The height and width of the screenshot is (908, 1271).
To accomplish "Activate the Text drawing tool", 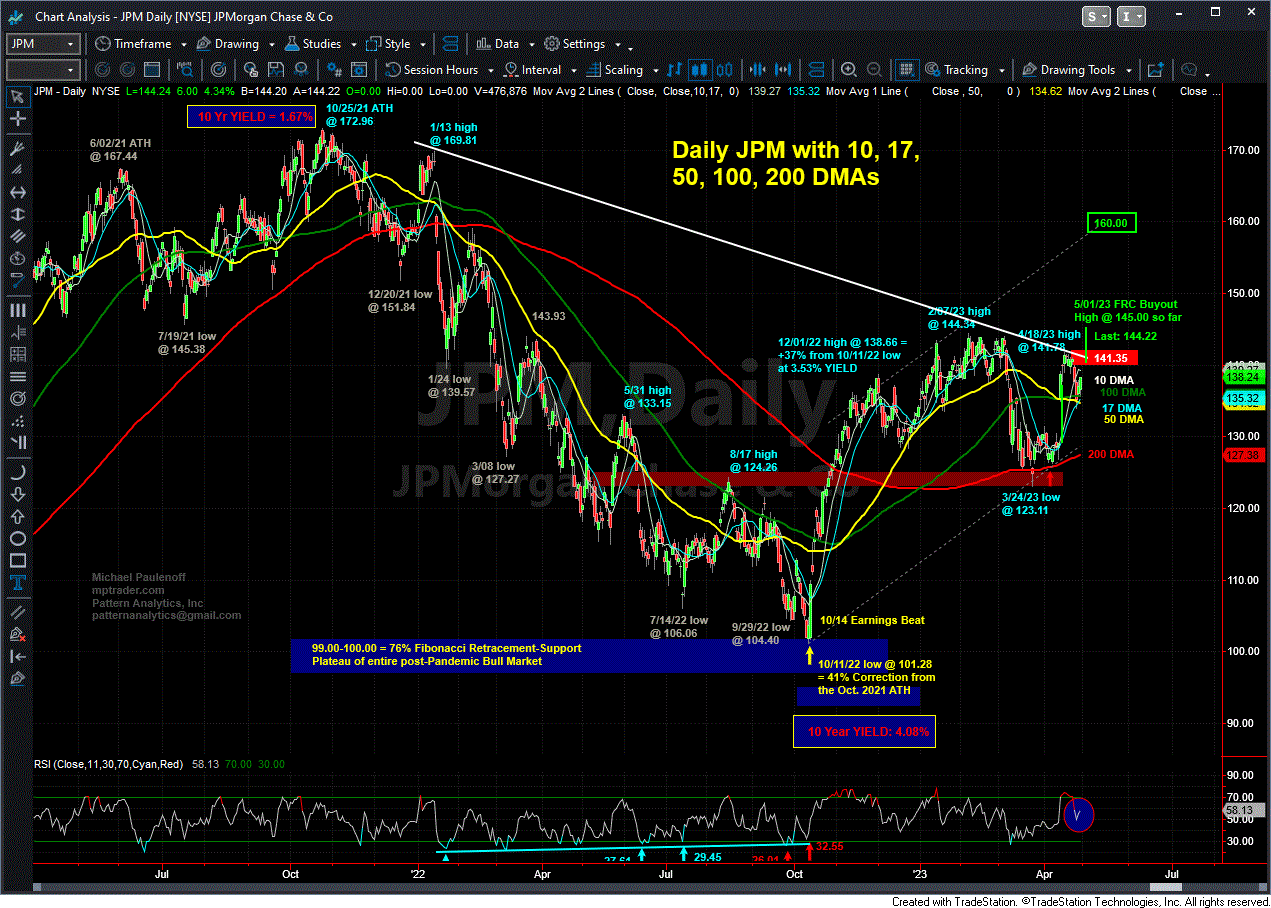I will click(x=16, y=584).
